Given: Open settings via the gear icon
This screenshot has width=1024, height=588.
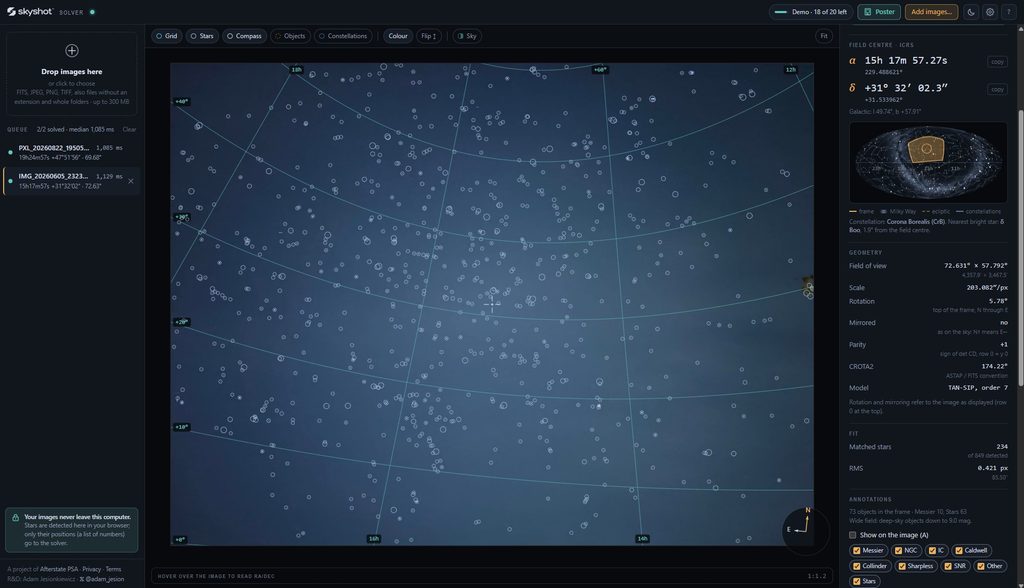Looking at the screenshot, I should pos(990,12).
